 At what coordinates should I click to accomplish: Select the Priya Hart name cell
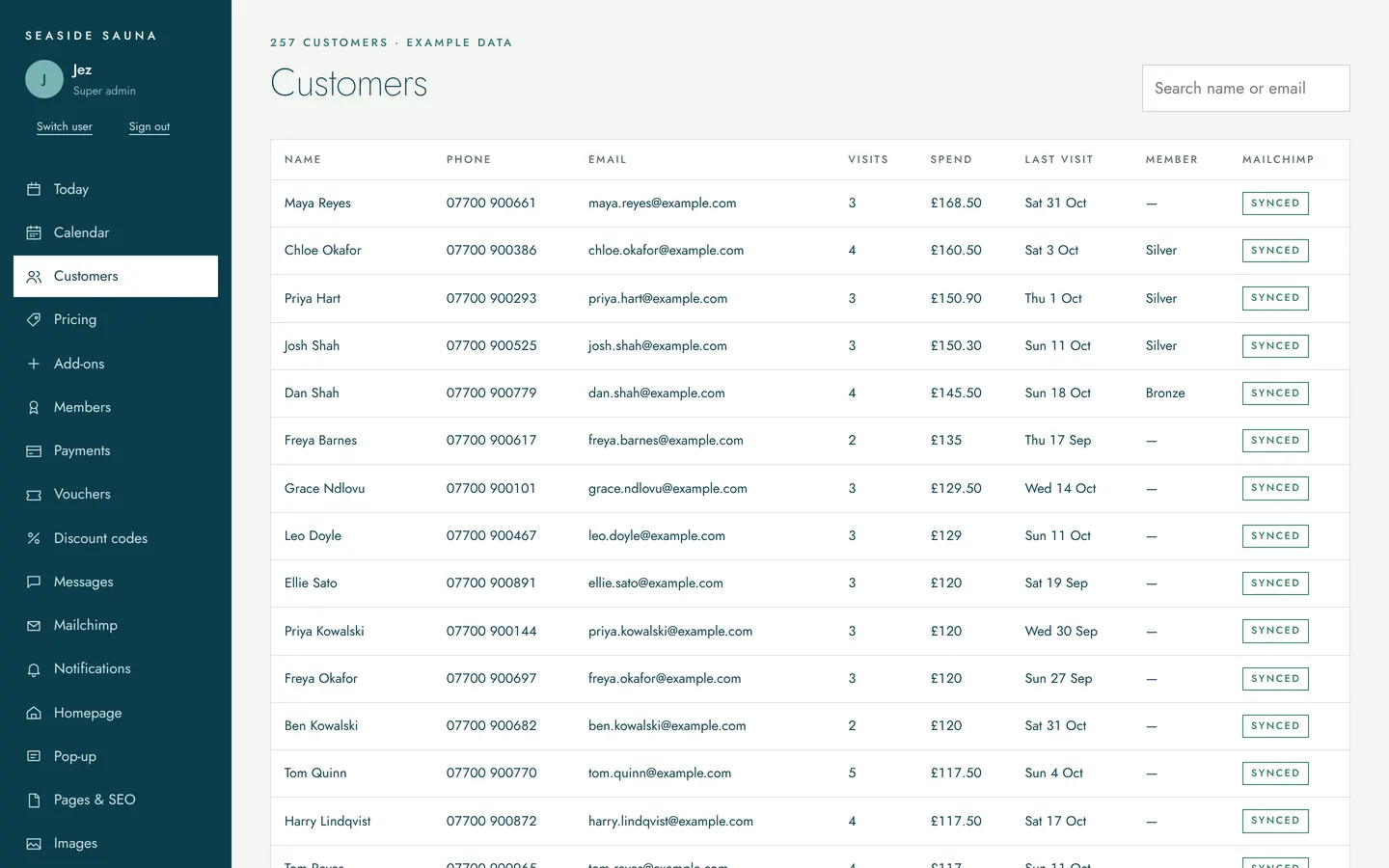tap(313, 298)
